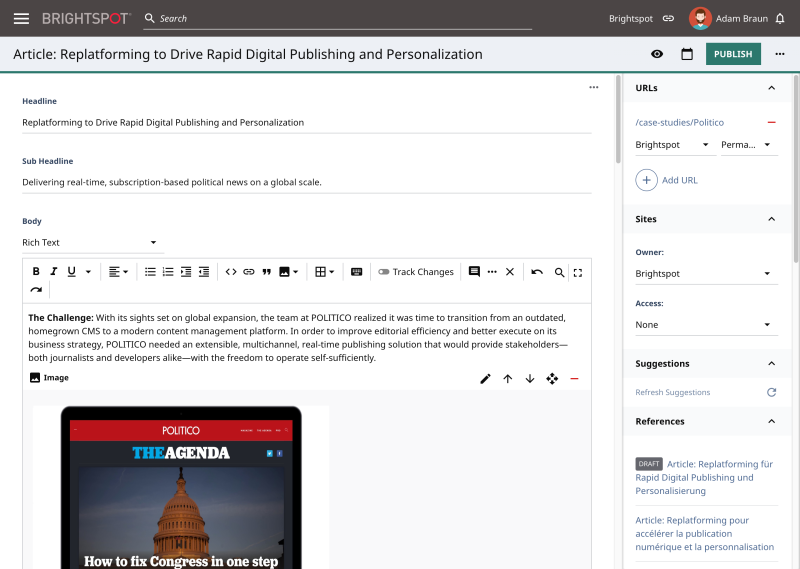Open the image insert dropdown
Image resolution: width=800 pixels, height=569 pixels.
coord(288,272)
